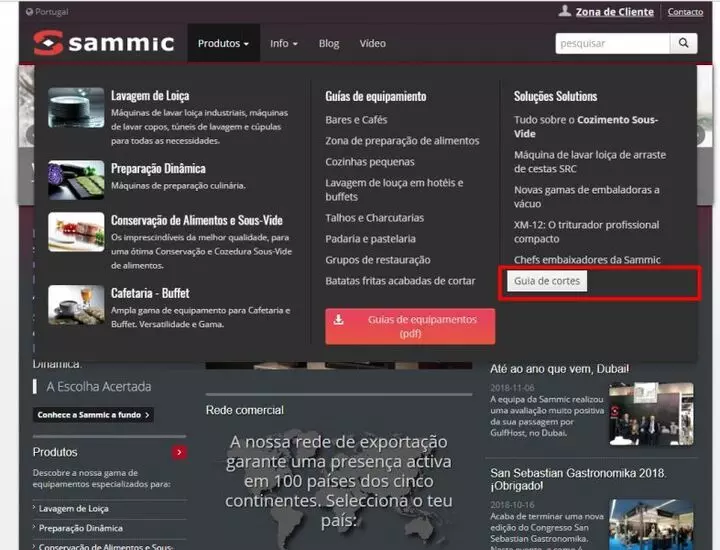Select Cafetaria - Buffet heading
The image size is (720, 550).
pyautogui.click(x=150, y=293)
